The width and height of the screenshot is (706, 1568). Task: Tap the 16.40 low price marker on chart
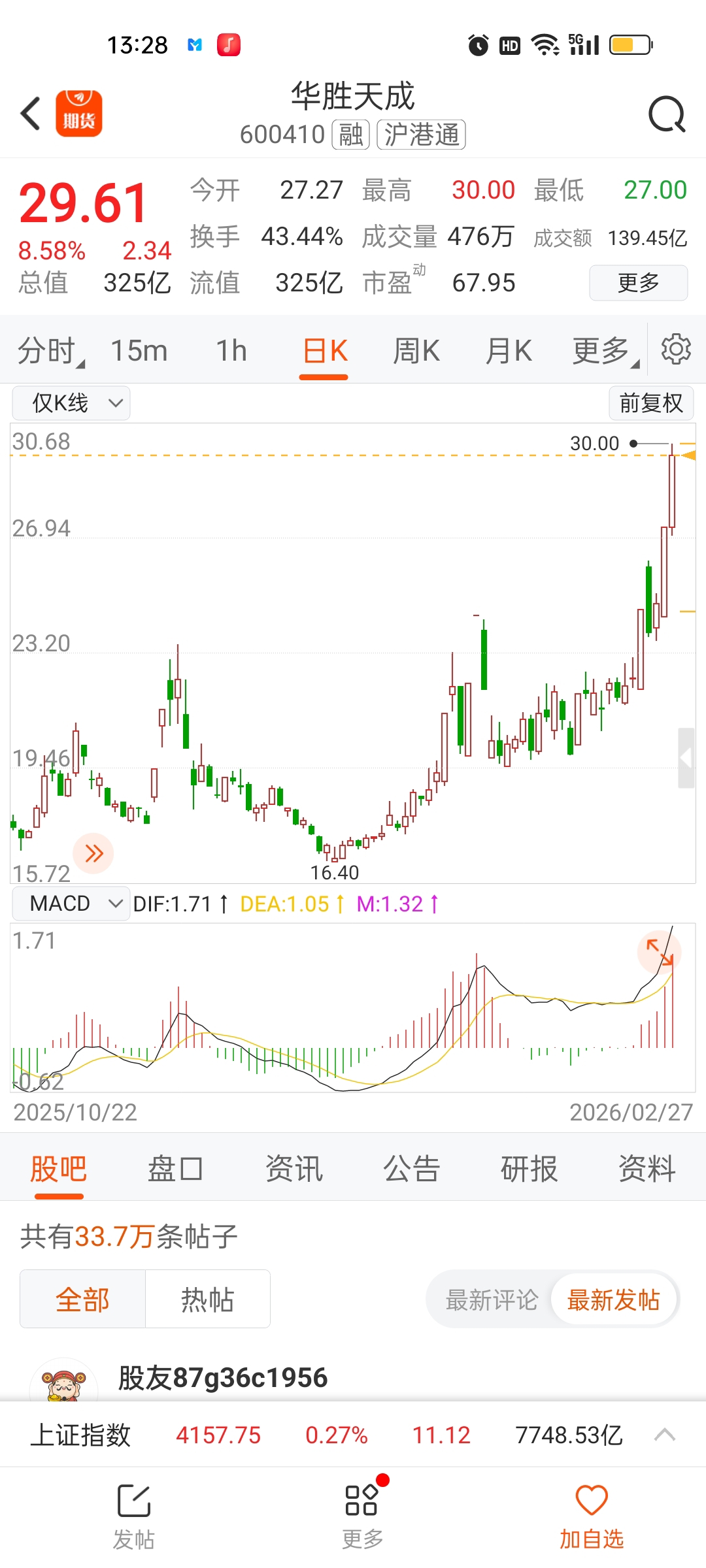(x=335, y=872)
